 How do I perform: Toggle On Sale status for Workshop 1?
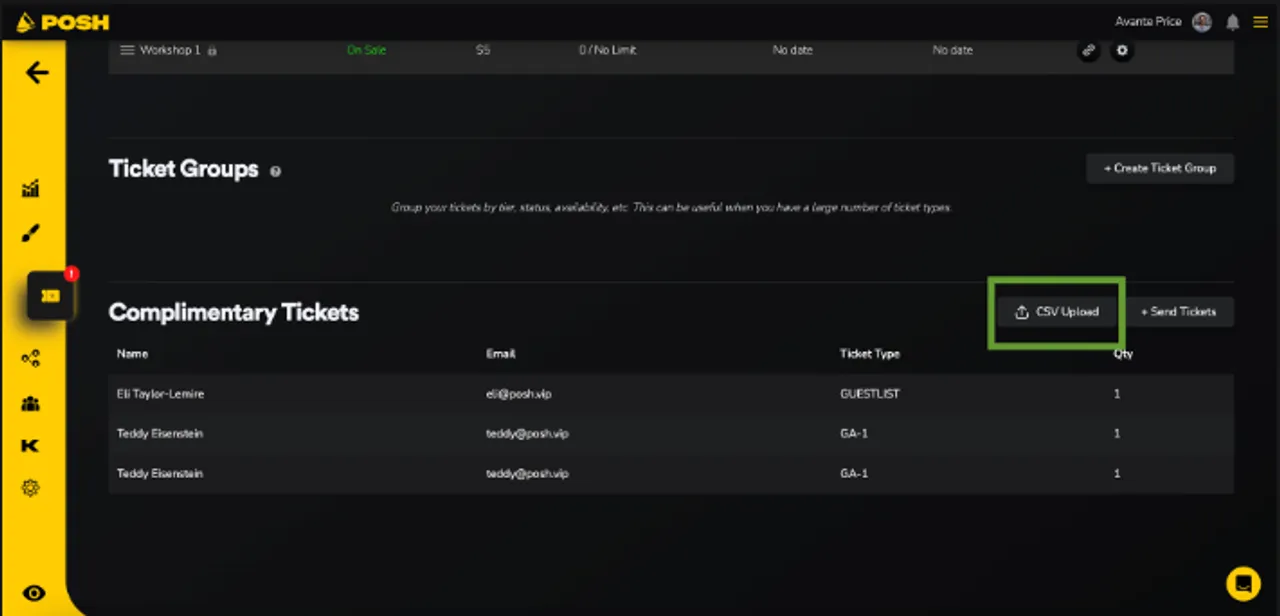tap(366, 50)
